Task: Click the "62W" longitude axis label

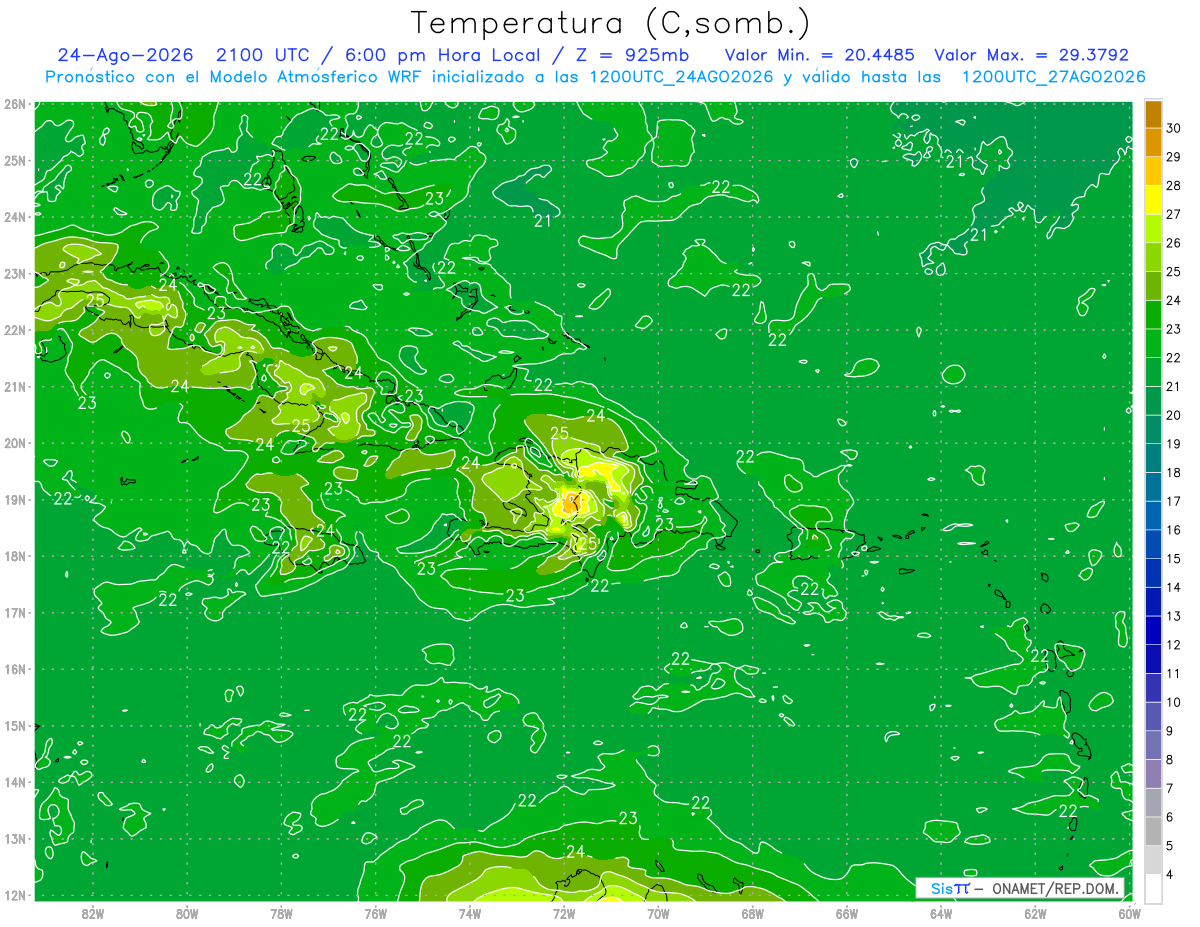Action: [1036, 913]
